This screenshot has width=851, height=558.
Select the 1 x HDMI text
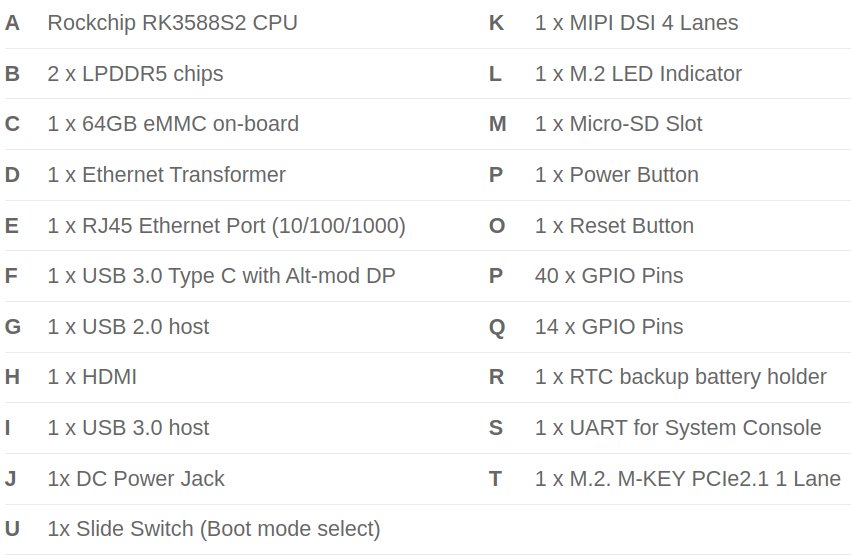tap(92, 377)
